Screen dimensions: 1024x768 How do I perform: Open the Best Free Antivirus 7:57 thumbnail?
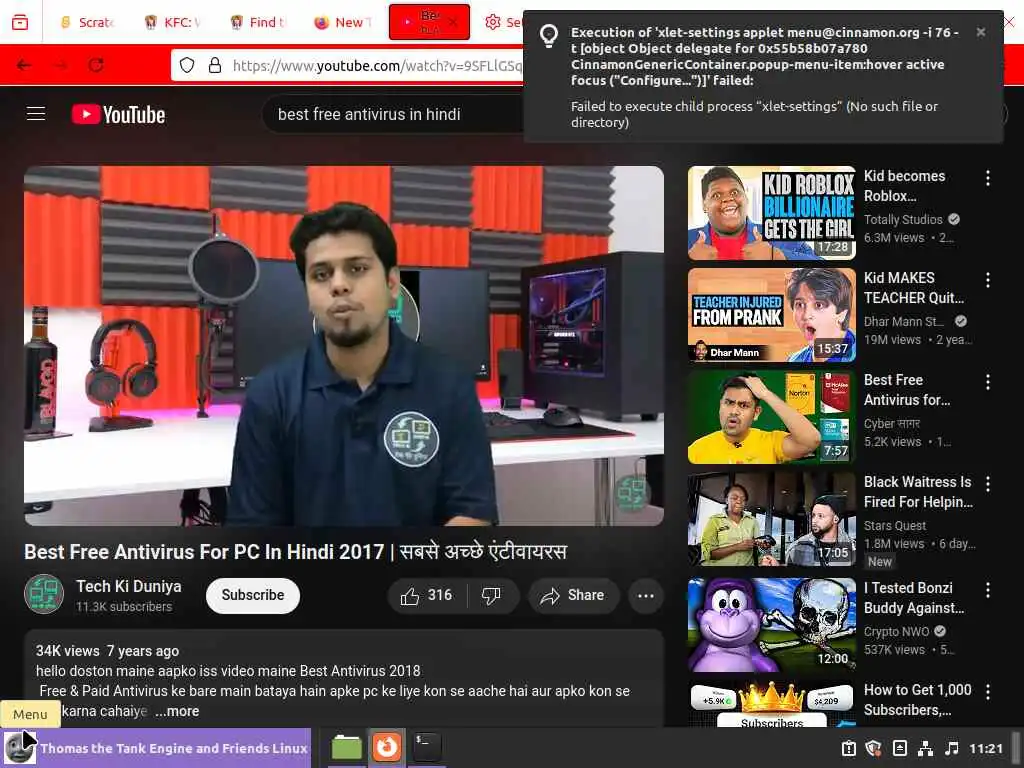(x=771, y=417)
